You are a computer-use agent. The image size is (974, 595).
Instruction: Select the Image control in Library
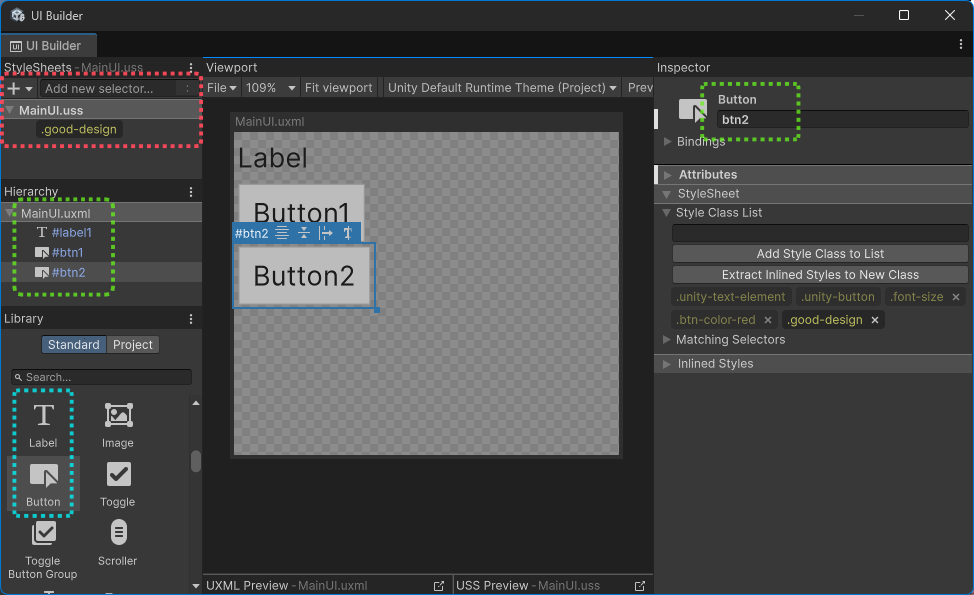(x=117, y=424)
